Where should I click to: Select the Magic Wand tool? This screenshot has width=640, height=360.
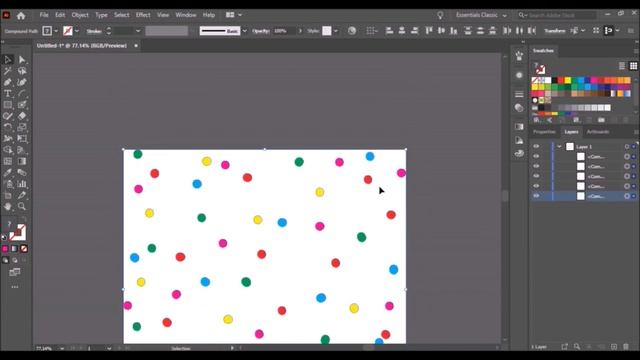click(x=7, y=71)
